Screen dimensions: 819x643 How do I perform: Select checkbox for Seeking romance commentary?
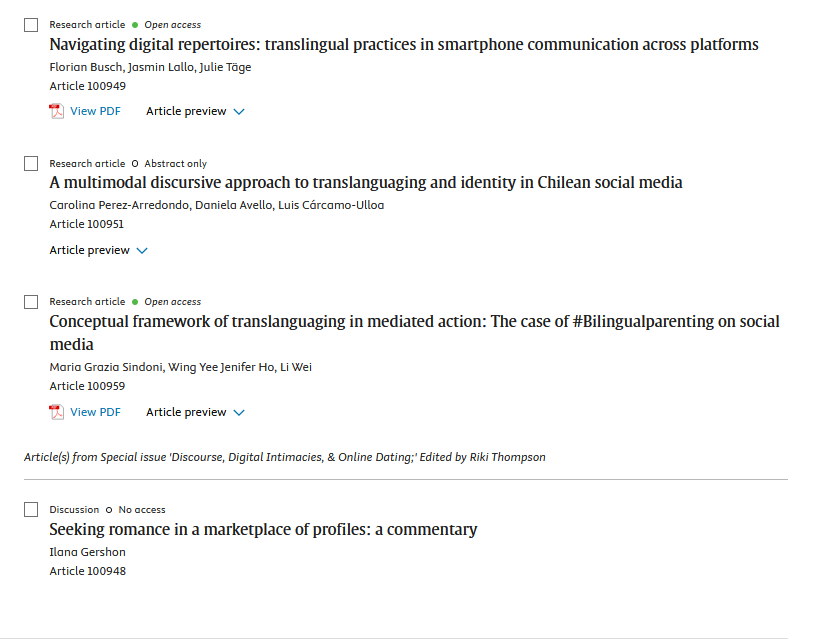point(31,510)
